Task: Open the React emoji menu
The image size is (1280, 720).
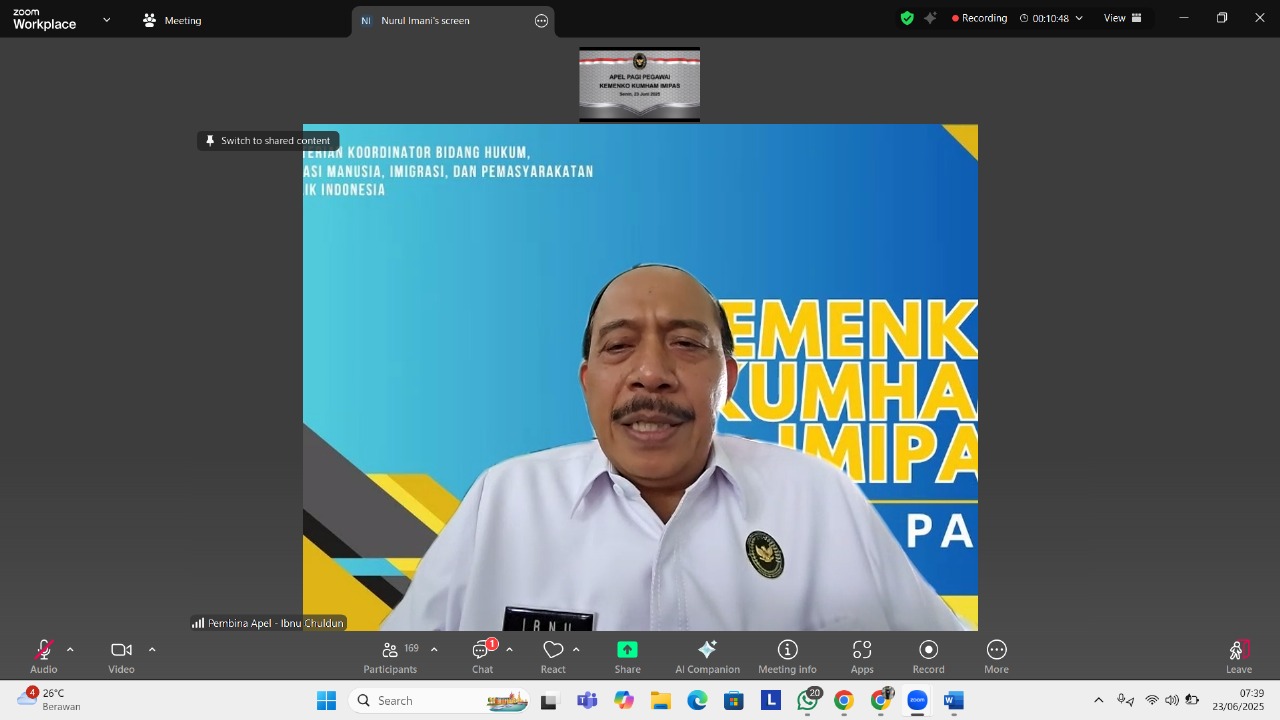Action: pyautogui.click(x=553, y=656)
